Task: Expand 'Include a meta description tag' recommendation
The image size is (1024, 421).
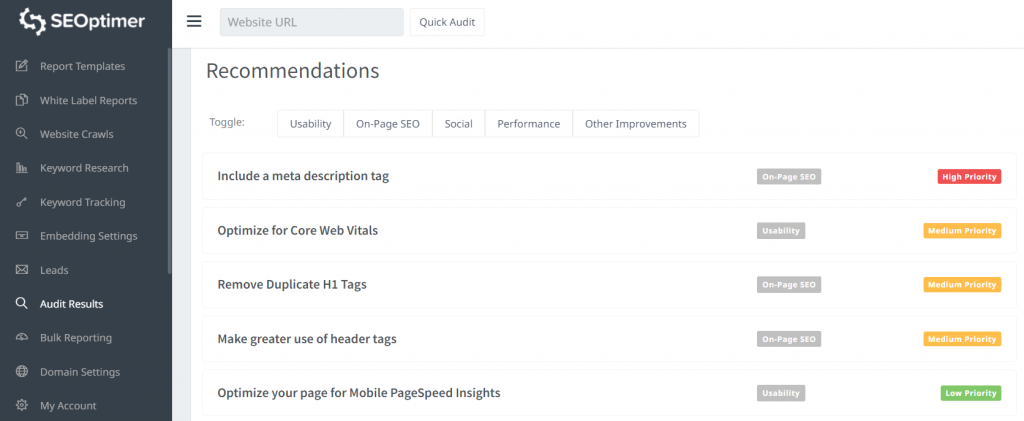Action: click(303, 176)
